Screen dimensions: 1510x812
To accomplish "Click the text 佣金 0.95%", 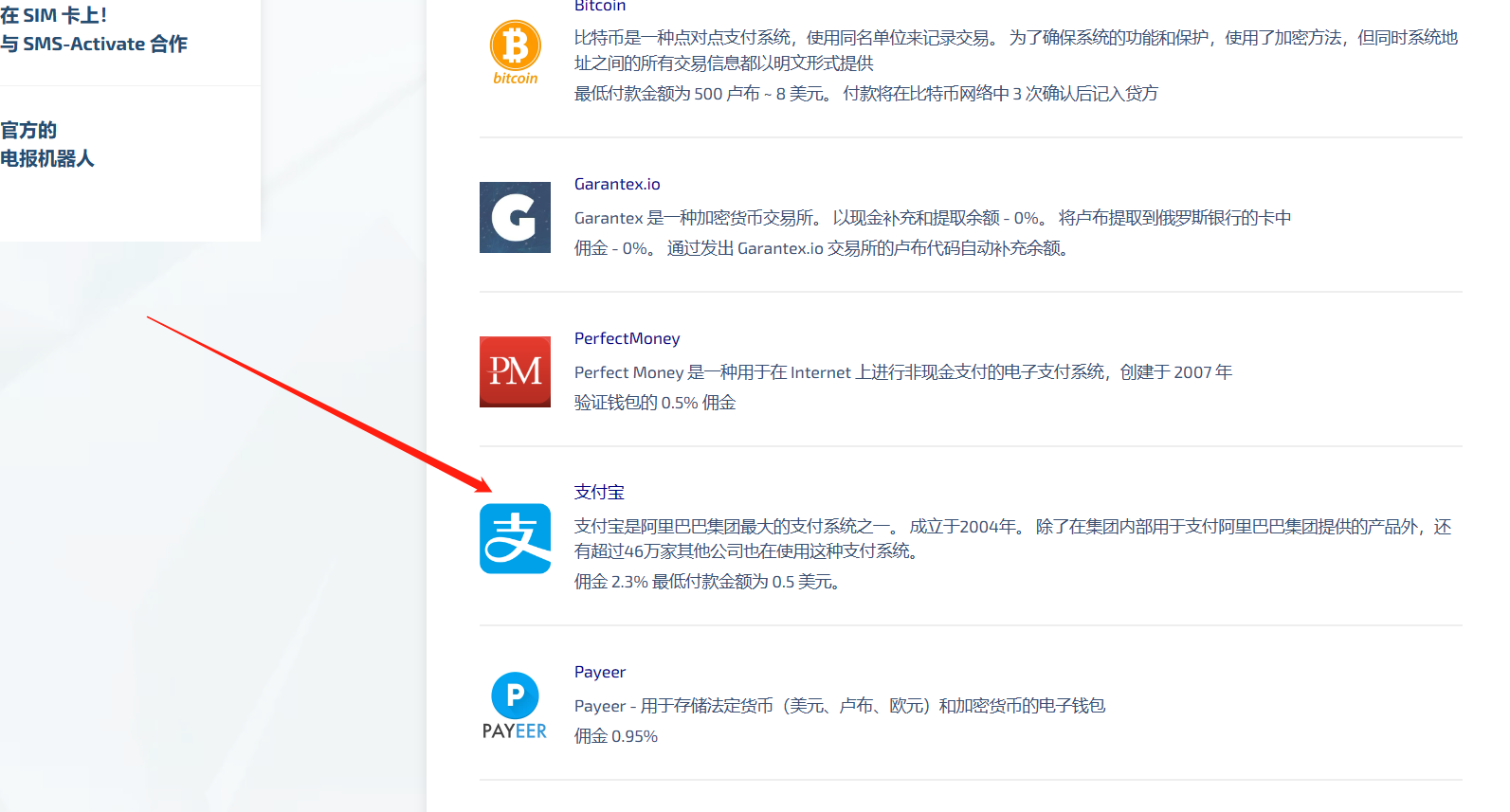I will (616, 736).
